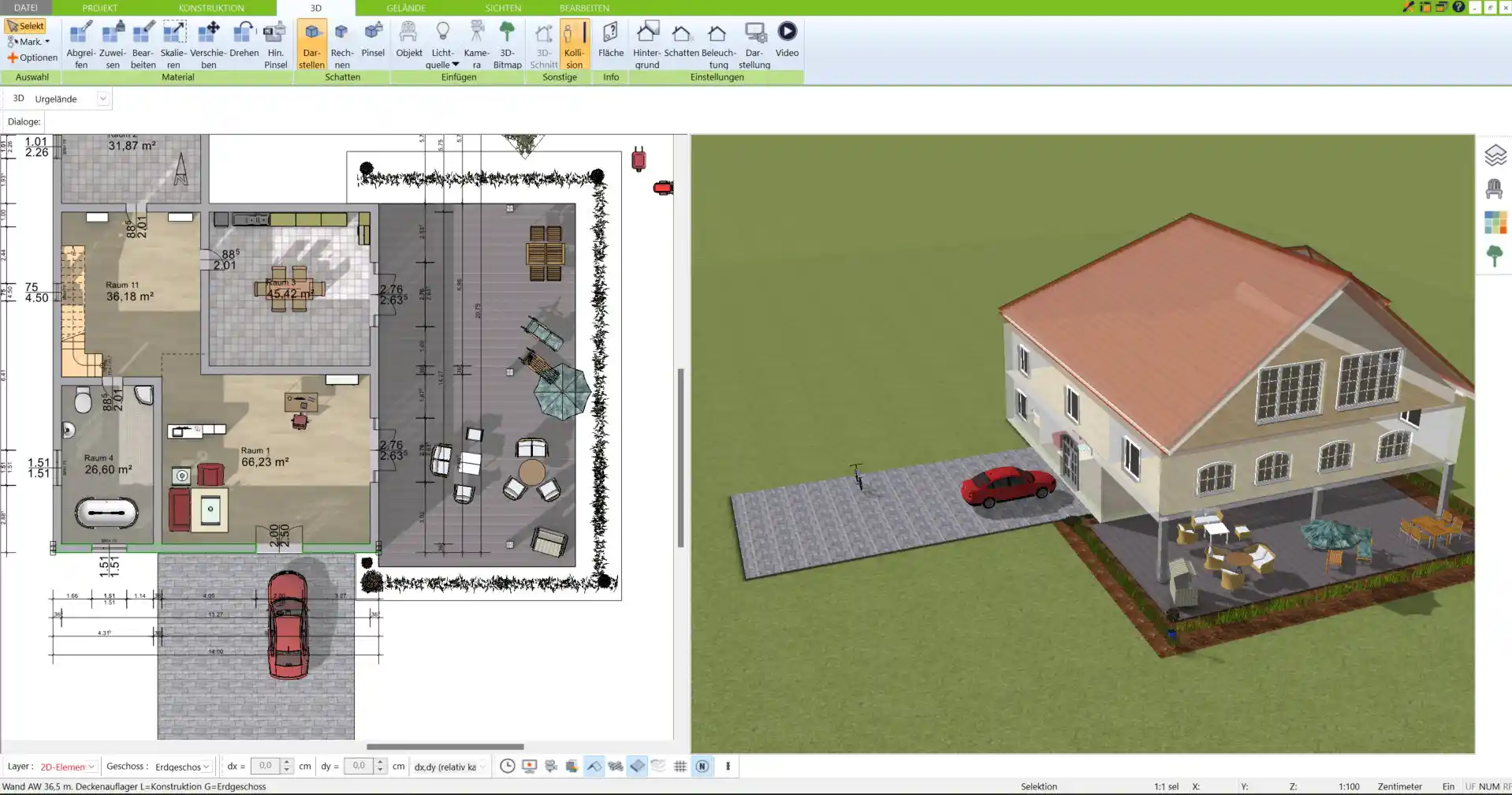This screenshot has width=1512, height=795.
Task: Click the vertical scrollbar of the 2D view
Action: pos(680,457)
